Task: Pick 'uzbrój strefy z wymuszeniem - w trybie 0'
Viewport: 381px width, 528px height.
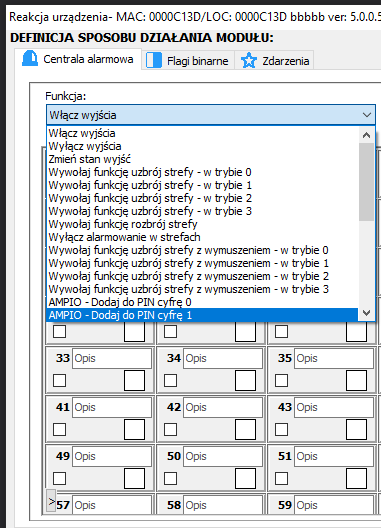Action: point(202,250)
